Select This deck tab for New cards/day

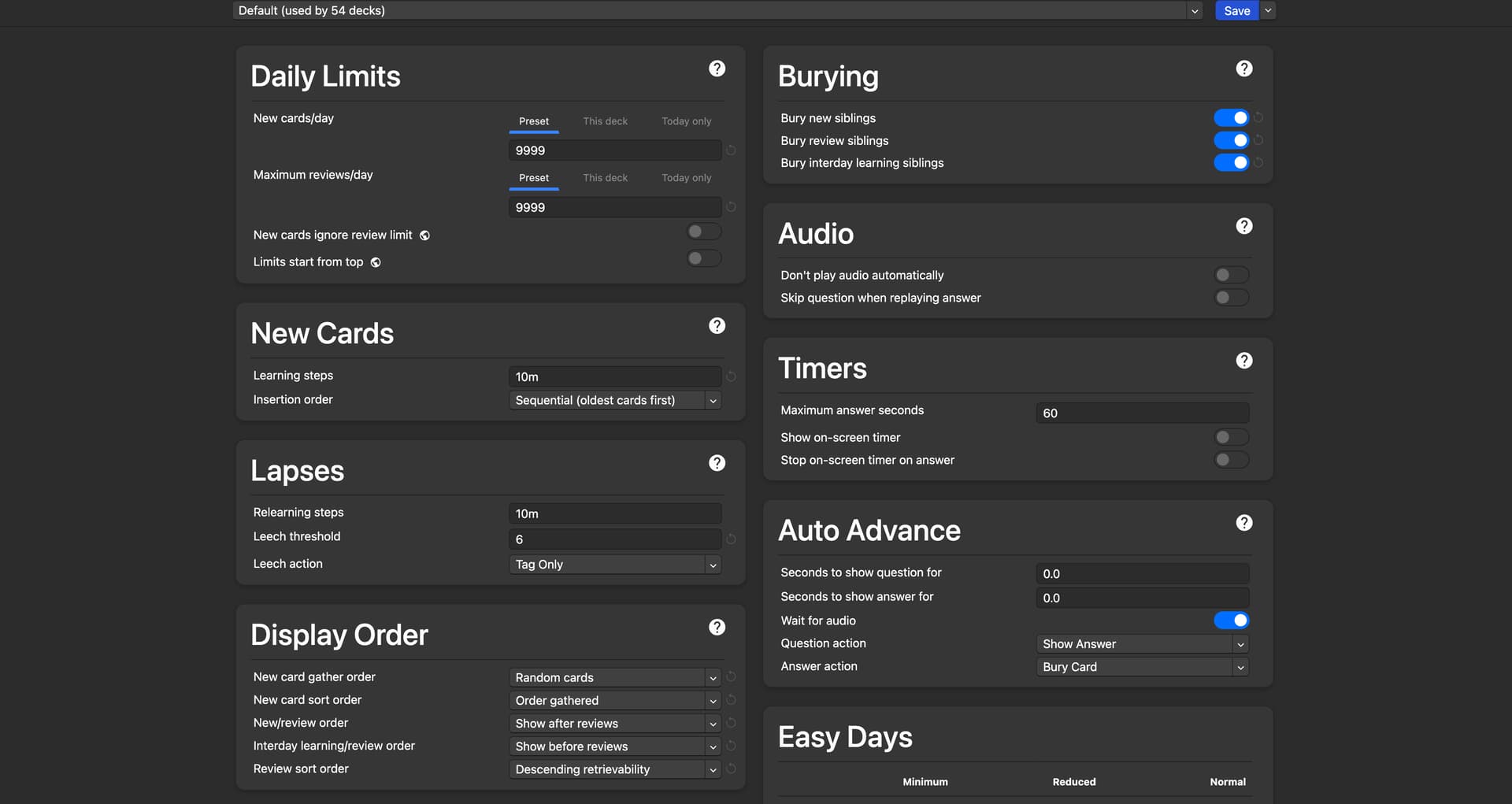point(605,121)
